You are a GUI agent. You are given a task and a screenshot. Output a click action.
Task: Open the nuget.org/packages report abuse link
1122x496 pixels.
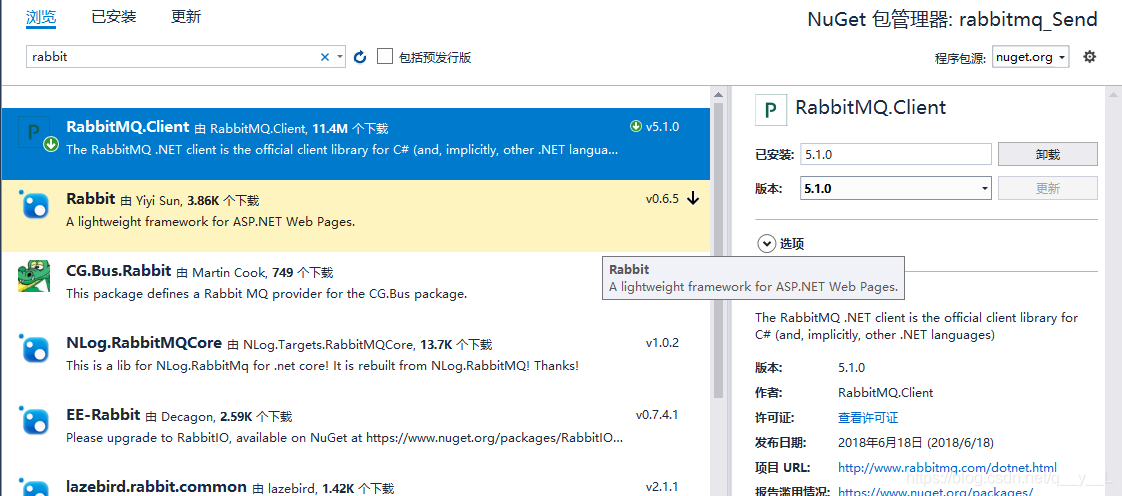tap(935, 491)
